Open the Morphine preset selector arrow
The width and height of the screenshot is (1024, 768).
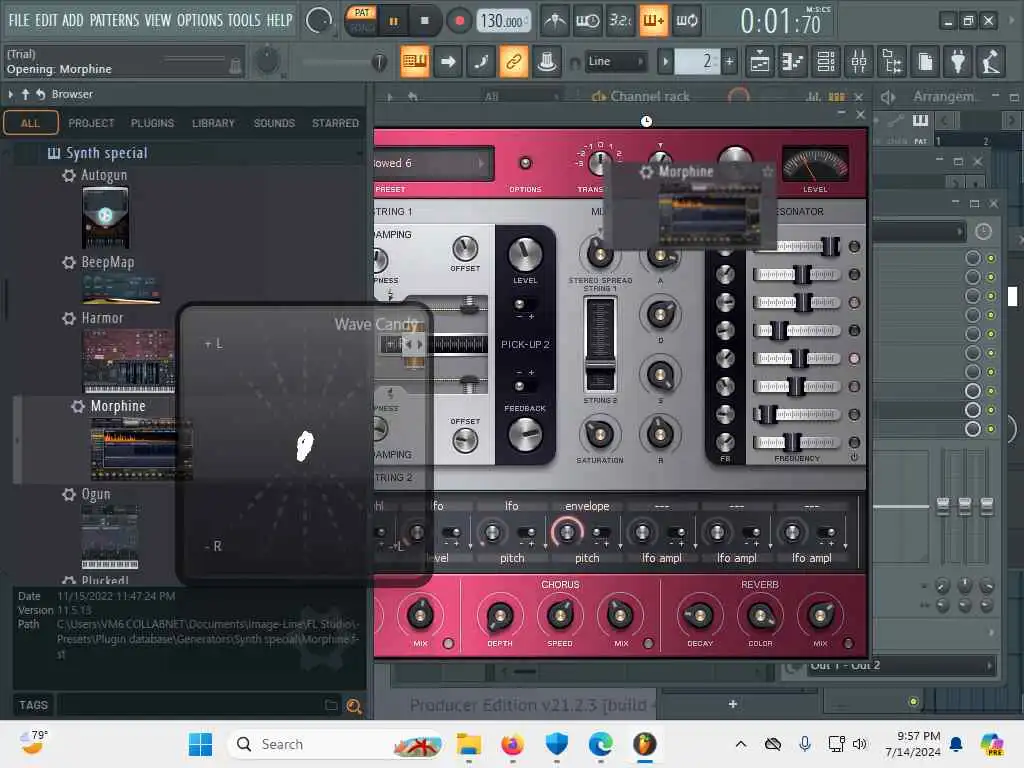point(482,163)
